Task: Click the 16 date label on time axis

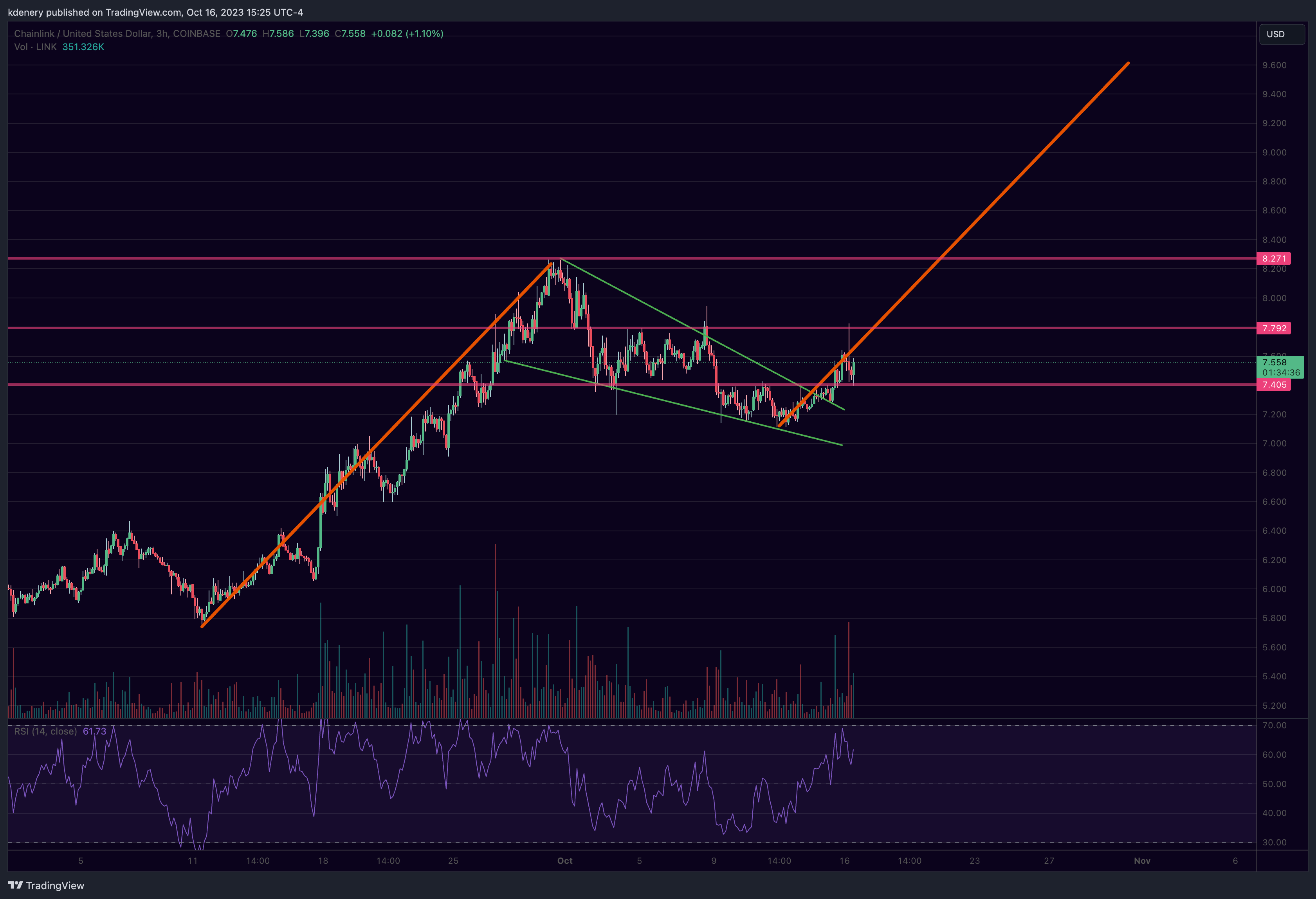Action: (844, 861)
